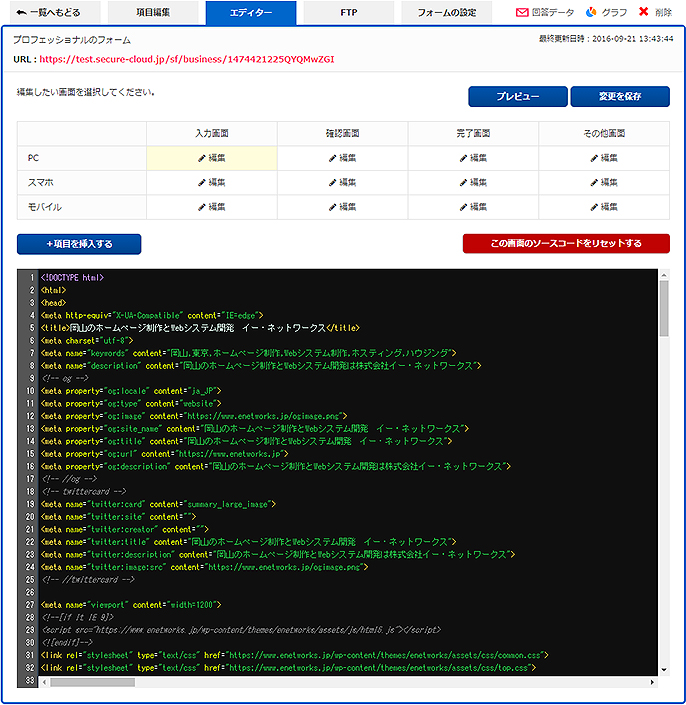Click the meta charset="utf-8" line
The height and width of the screenshot is (705, 686).
coord(87,340)
